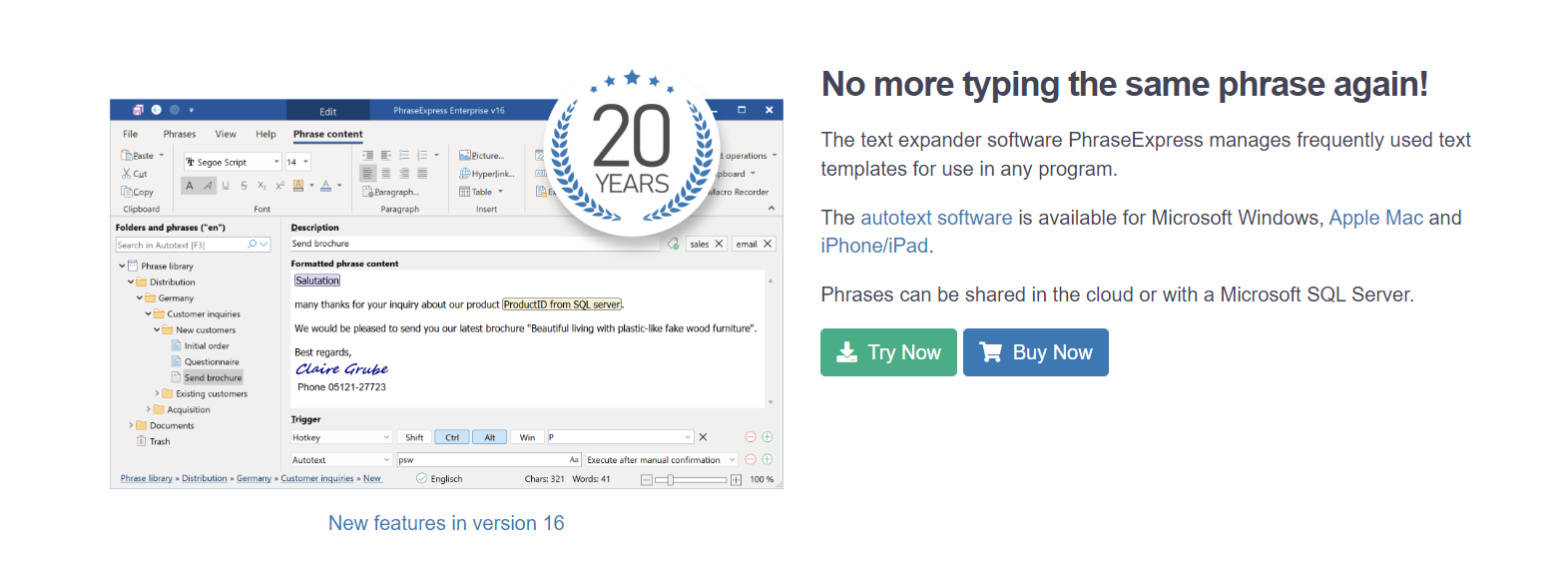Apply strikethrough formatting icon

(244, 186)
